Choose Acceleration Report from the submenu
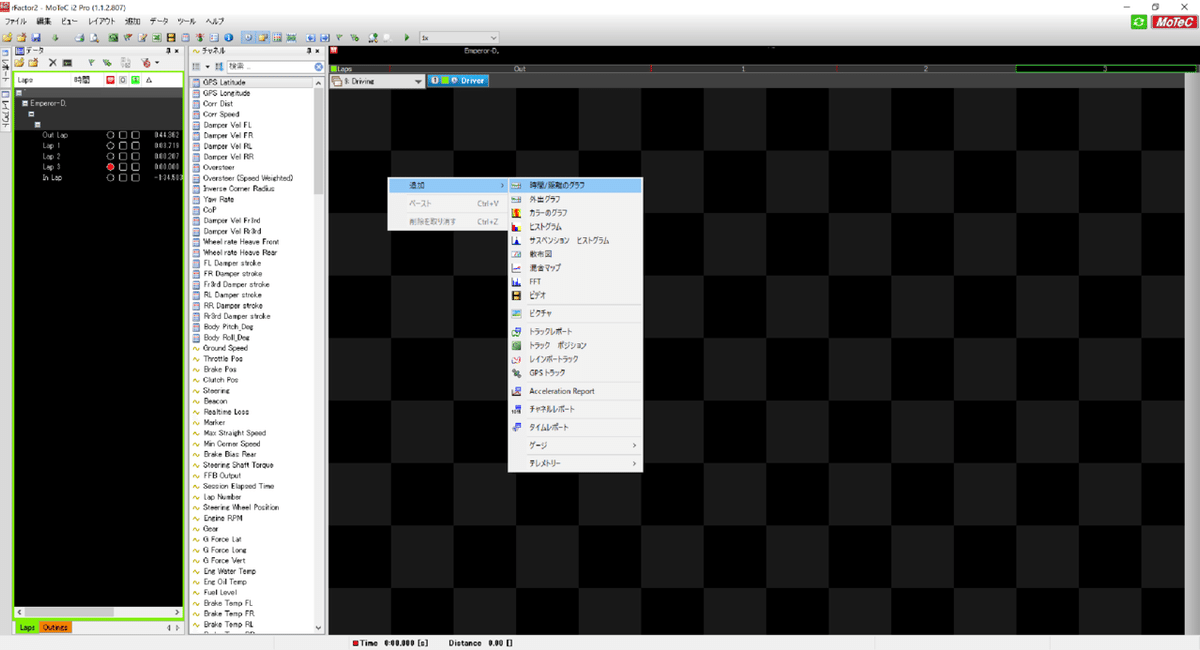The height and width of the screenshot is (650, 1200). click(575, 391)
